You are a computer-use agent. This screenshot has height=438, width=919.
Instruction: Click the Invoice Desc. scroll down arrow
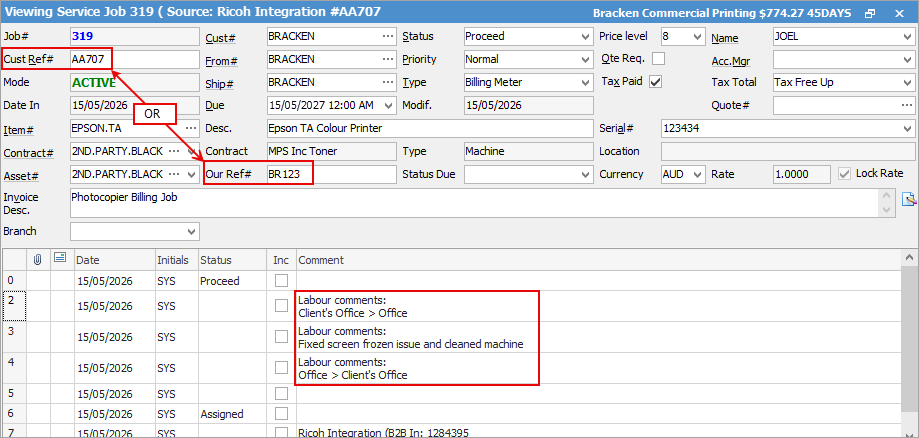click(x=886, y=210)
